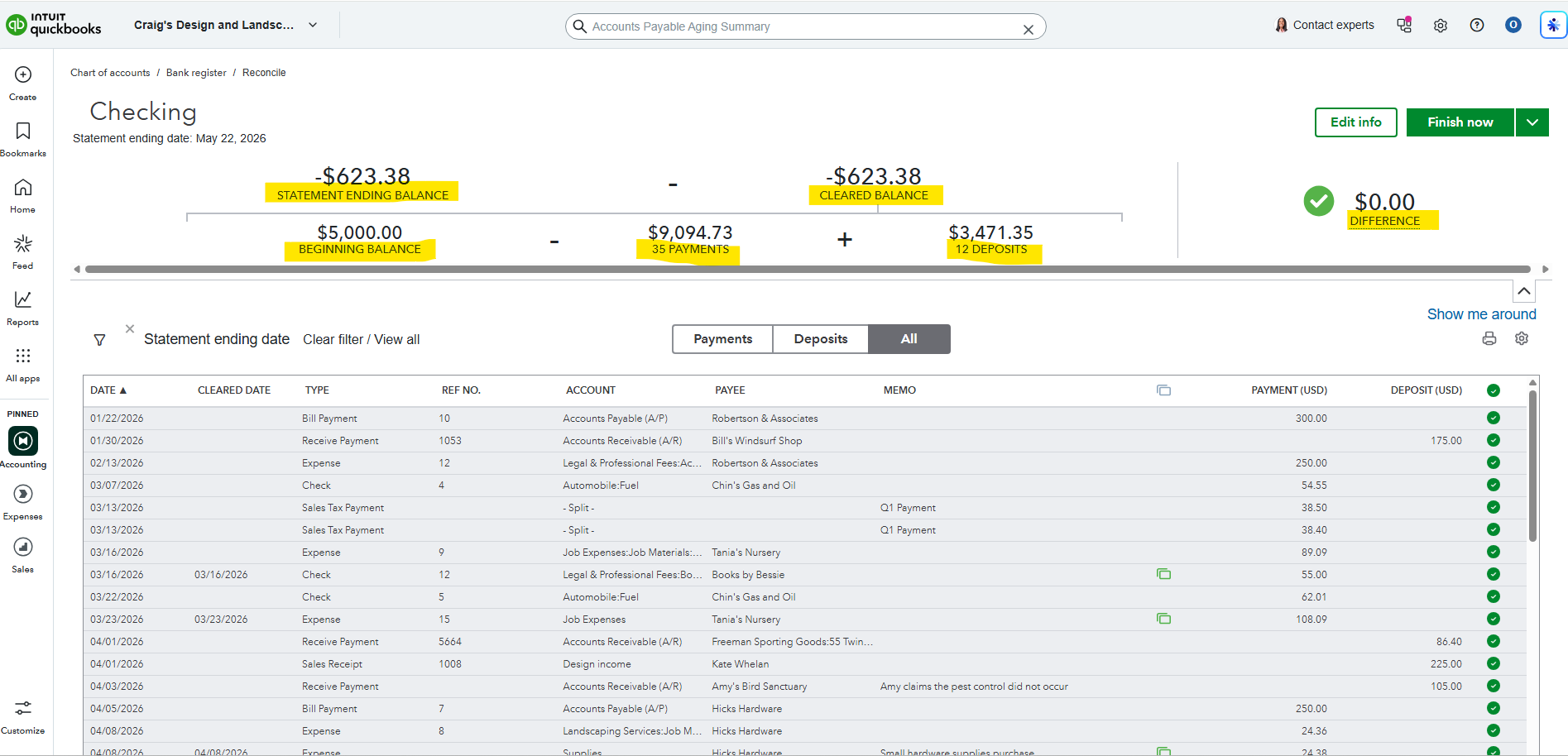Toggle cleared mark on the 38.50 Sales Tax Payment
The image size is (1568, 756).
1494,507
